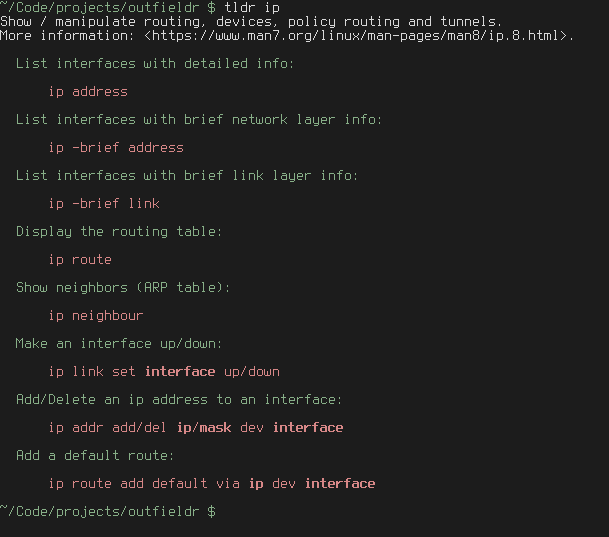
Task: Click the 'ip address' example command
Action: 88,92
